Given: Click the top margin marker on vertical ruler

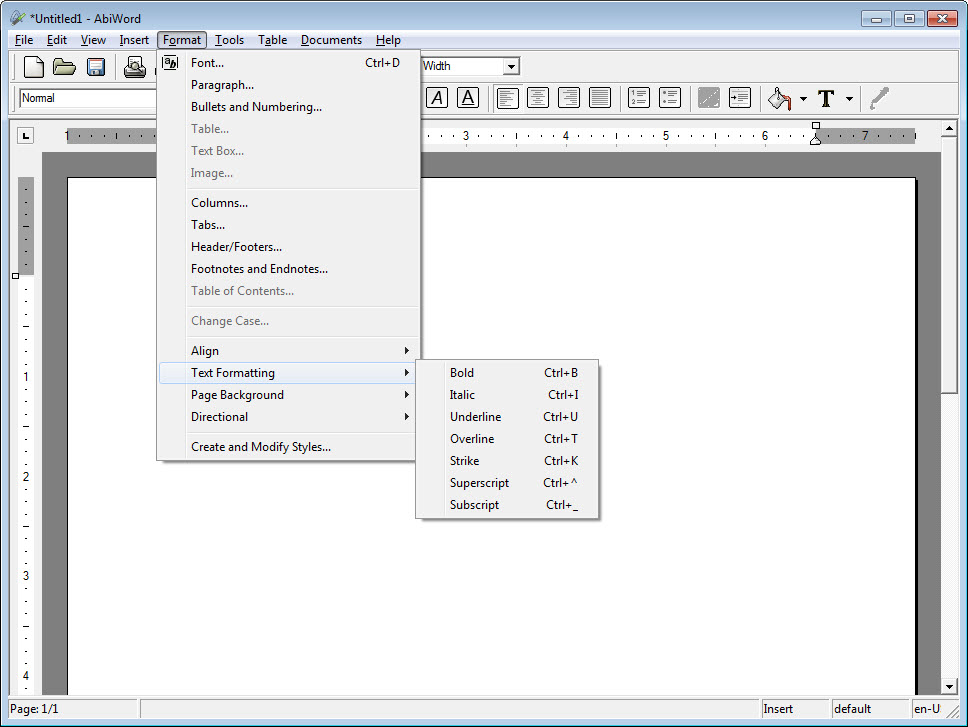Looking at the screenshot, I should (x=15, y=276).
